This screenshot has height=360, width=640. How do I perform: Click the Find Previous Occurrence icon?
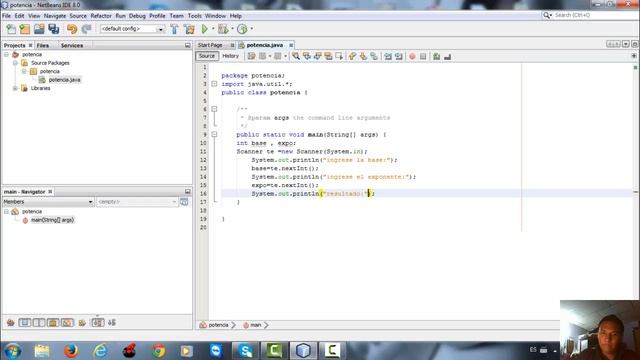pos(307,56)
